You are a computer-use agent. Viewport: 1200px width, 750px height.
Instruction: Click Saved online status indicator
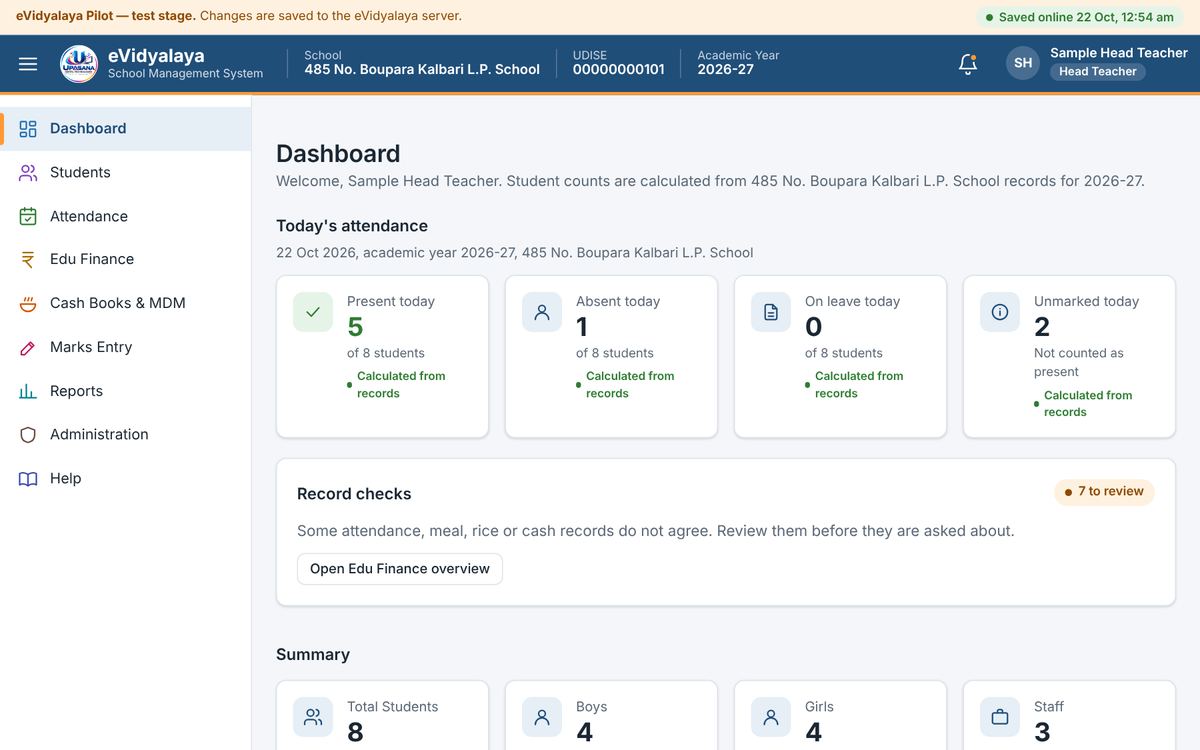pyautogui.click(x=1080, y=17)
